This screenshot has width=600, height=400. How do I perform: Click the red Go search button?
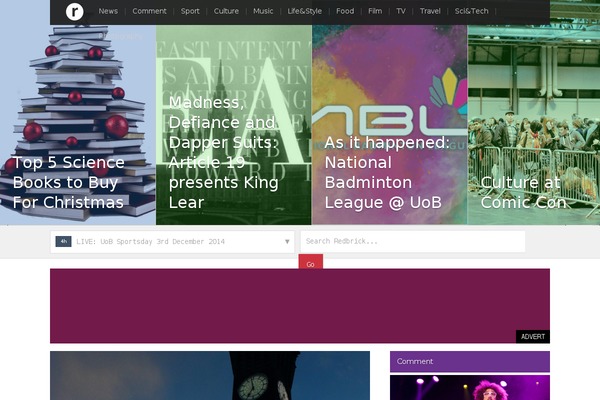point(310,262)
